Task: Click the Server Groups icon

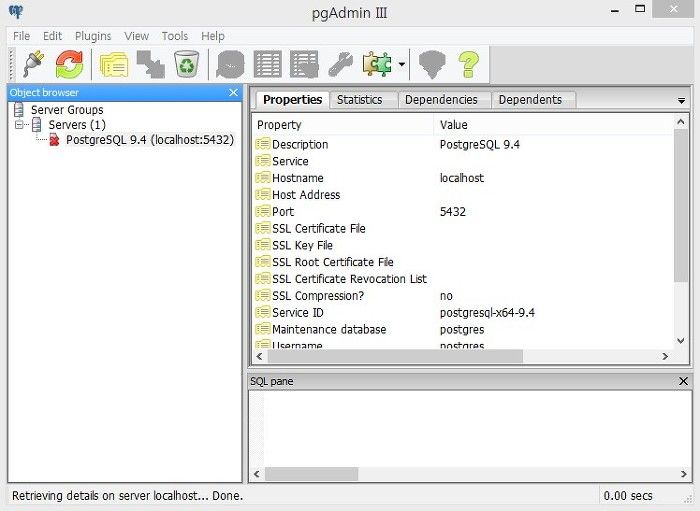Action: pyautogui.click(x=19, y=109)
